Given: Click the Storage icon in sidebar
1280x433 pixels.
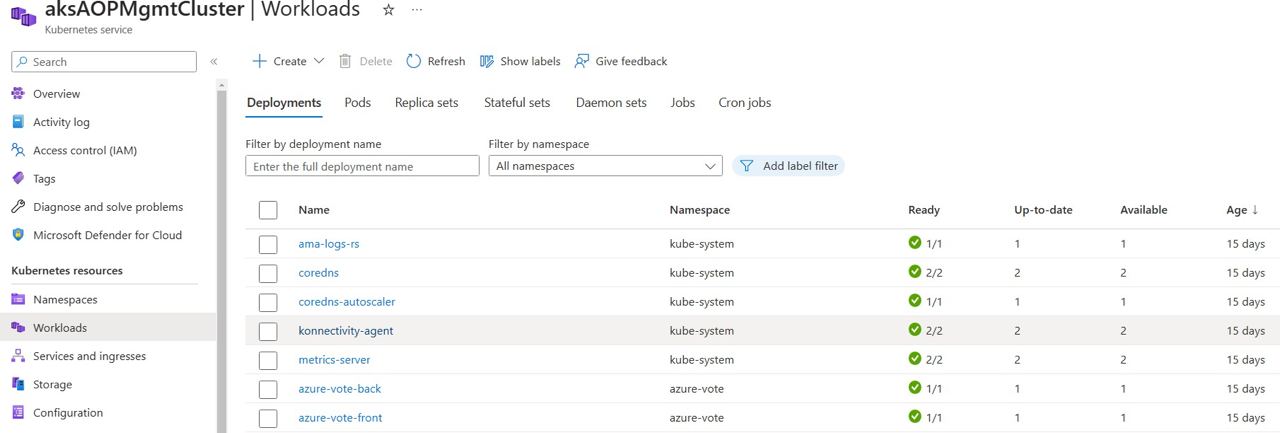Looking at the screenshot, I should pyautogui.click(x=17, y=384).
